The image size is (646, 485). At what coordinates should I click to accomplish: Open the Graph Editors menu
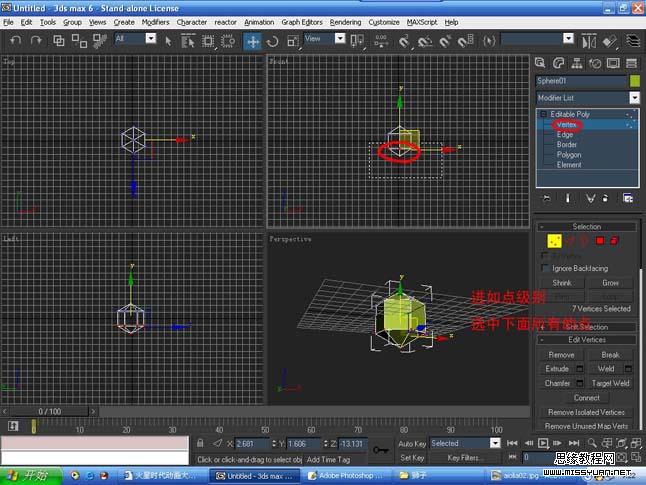coord(302,22)
